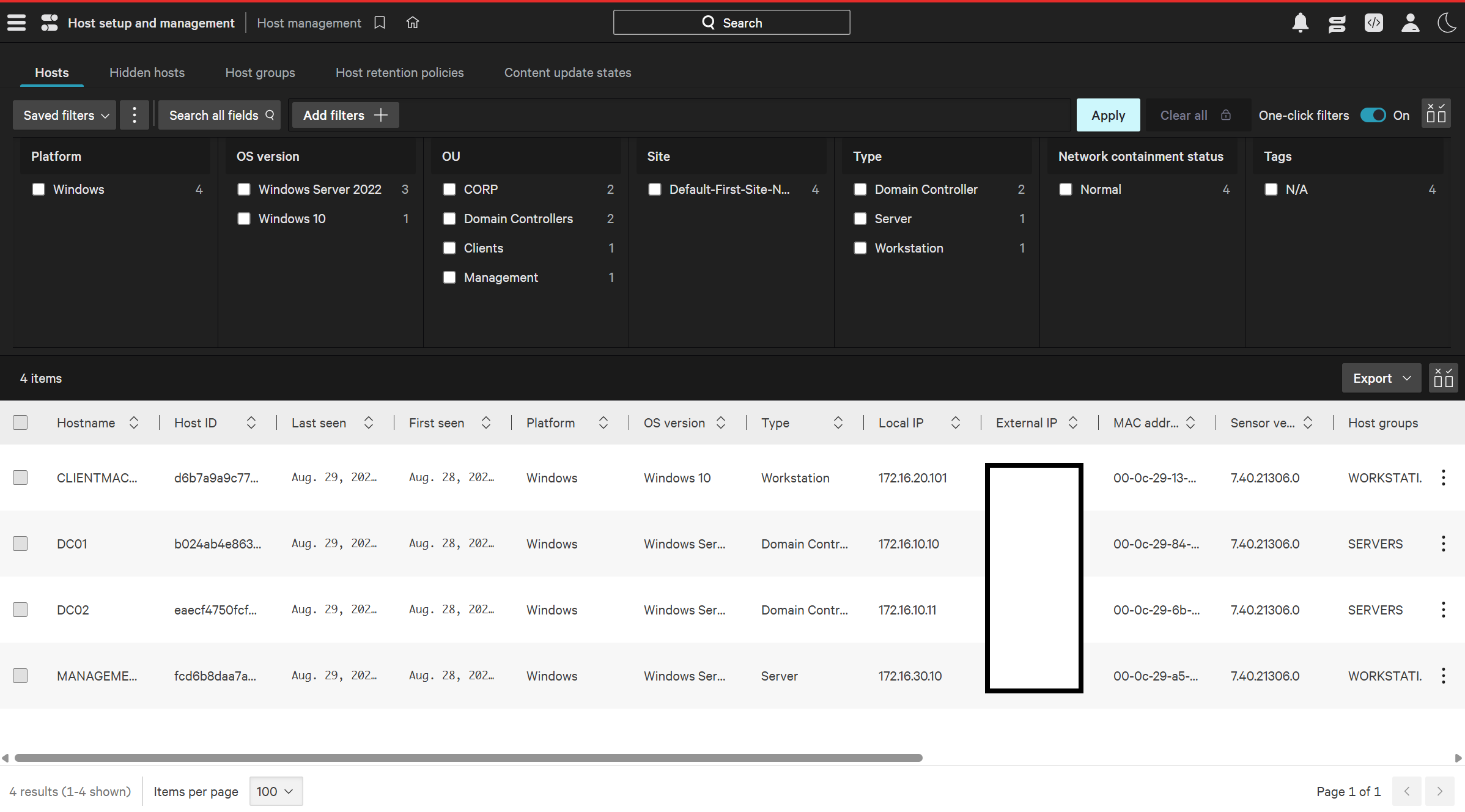Go to home via house icon
Viewport: 1465px width, 812px height.
(413, 23)
